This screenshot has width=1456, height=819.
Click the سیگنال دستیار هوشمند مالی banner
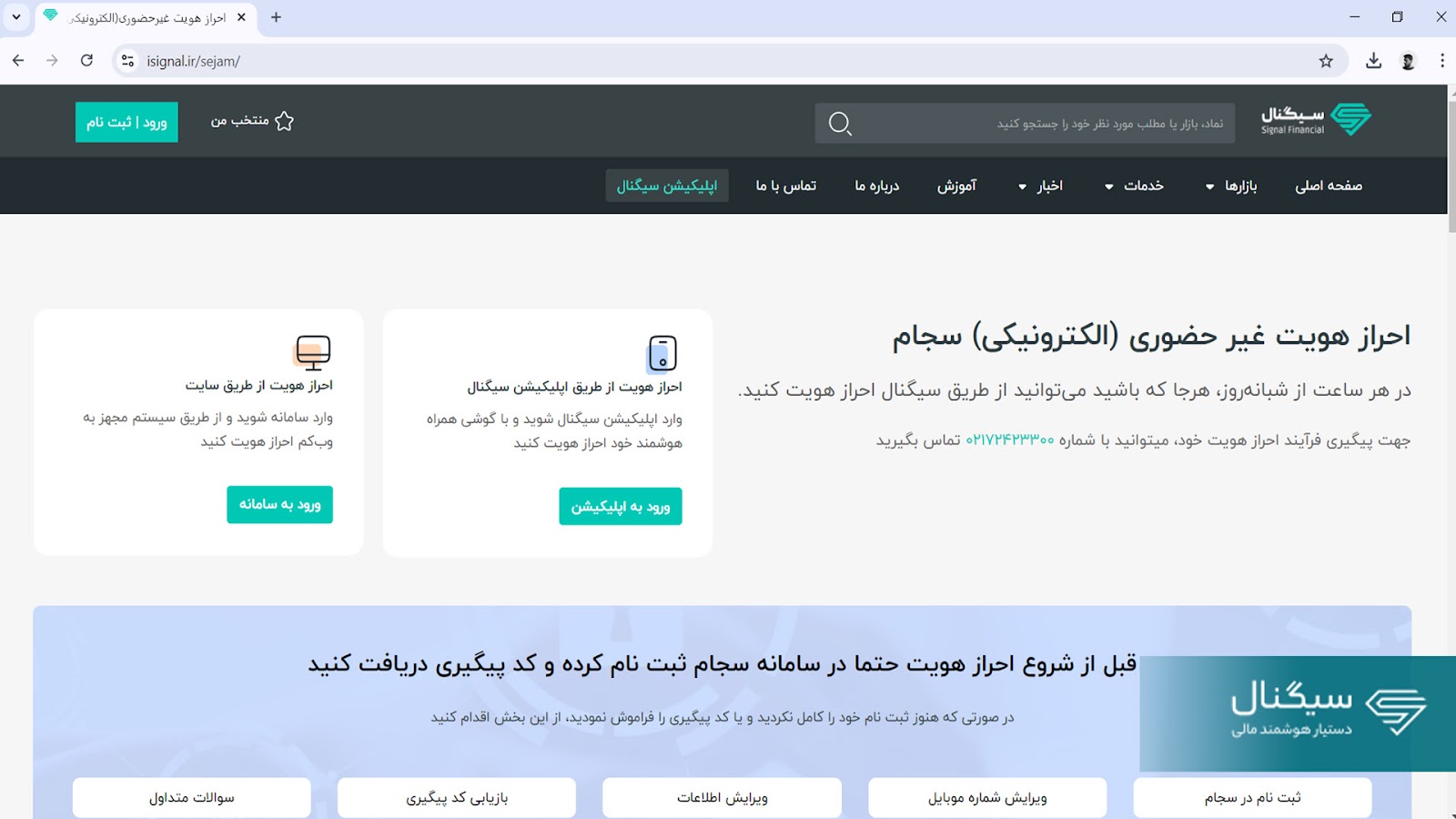(x=1298, y=713)
